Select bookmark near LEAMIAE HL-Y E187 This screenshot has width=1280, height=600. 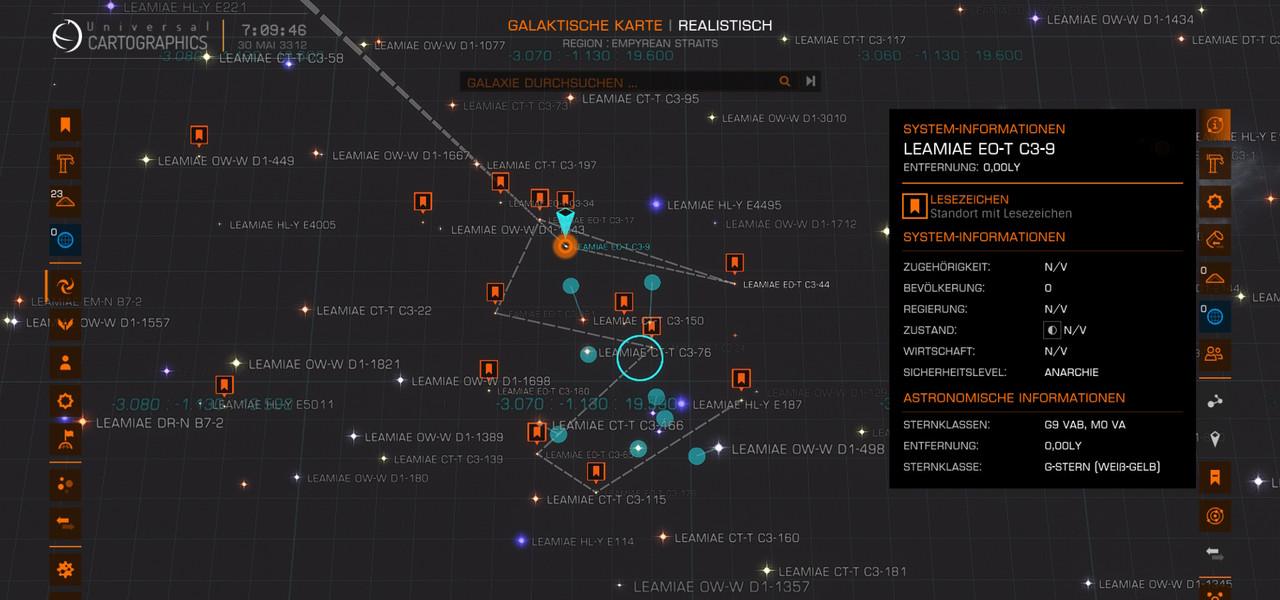point(741,379)
